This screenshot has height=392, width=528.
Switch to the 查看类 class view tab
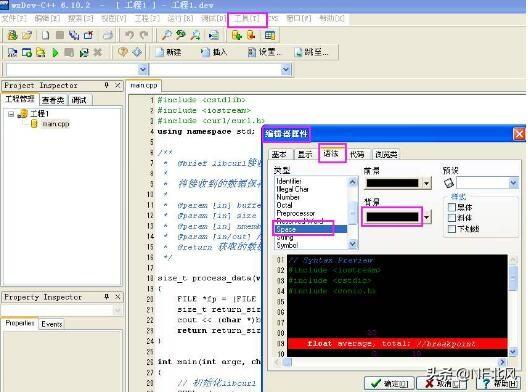coord(53,100)
